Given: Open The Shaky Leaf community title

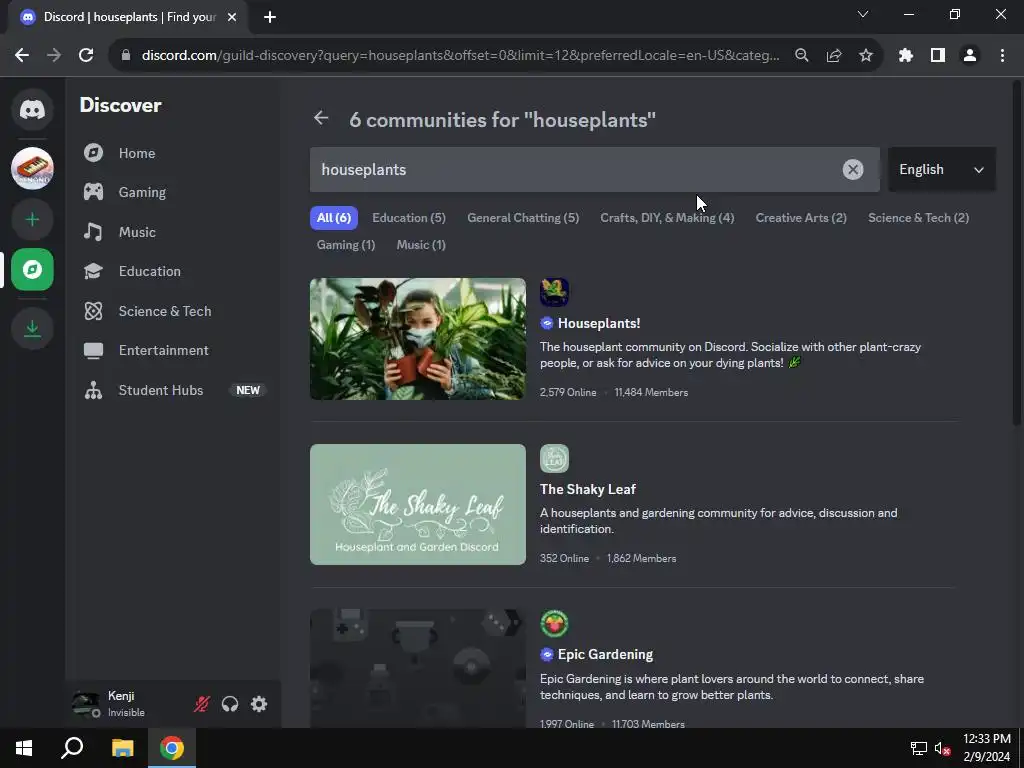Looking at the screenshot, I should tap(588, 489).
